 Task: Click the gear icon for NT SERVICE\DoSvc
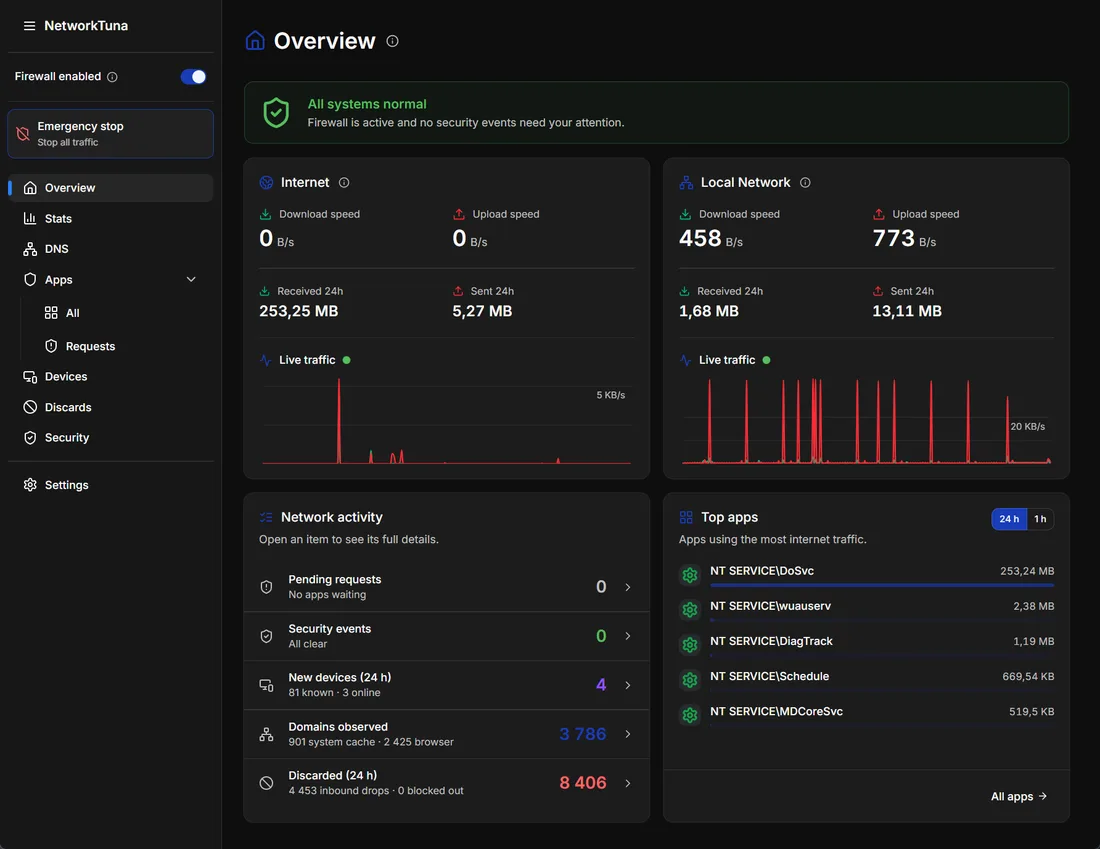690,575
